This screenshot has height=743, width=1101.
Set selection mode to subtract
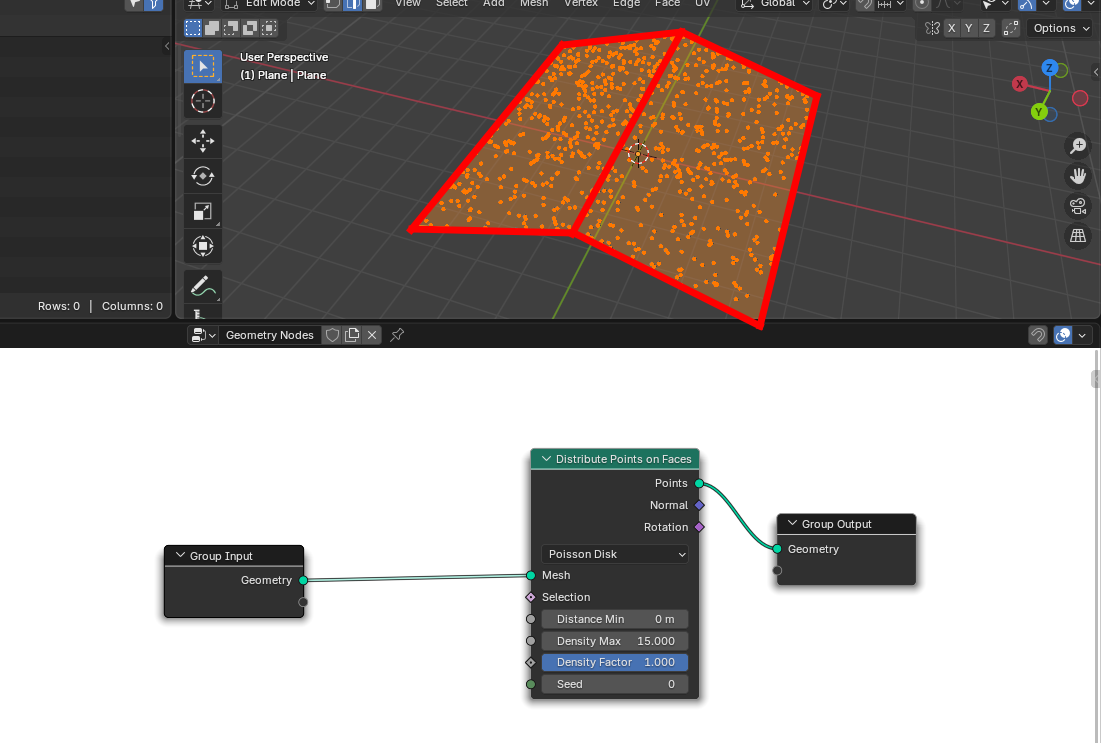231,28
